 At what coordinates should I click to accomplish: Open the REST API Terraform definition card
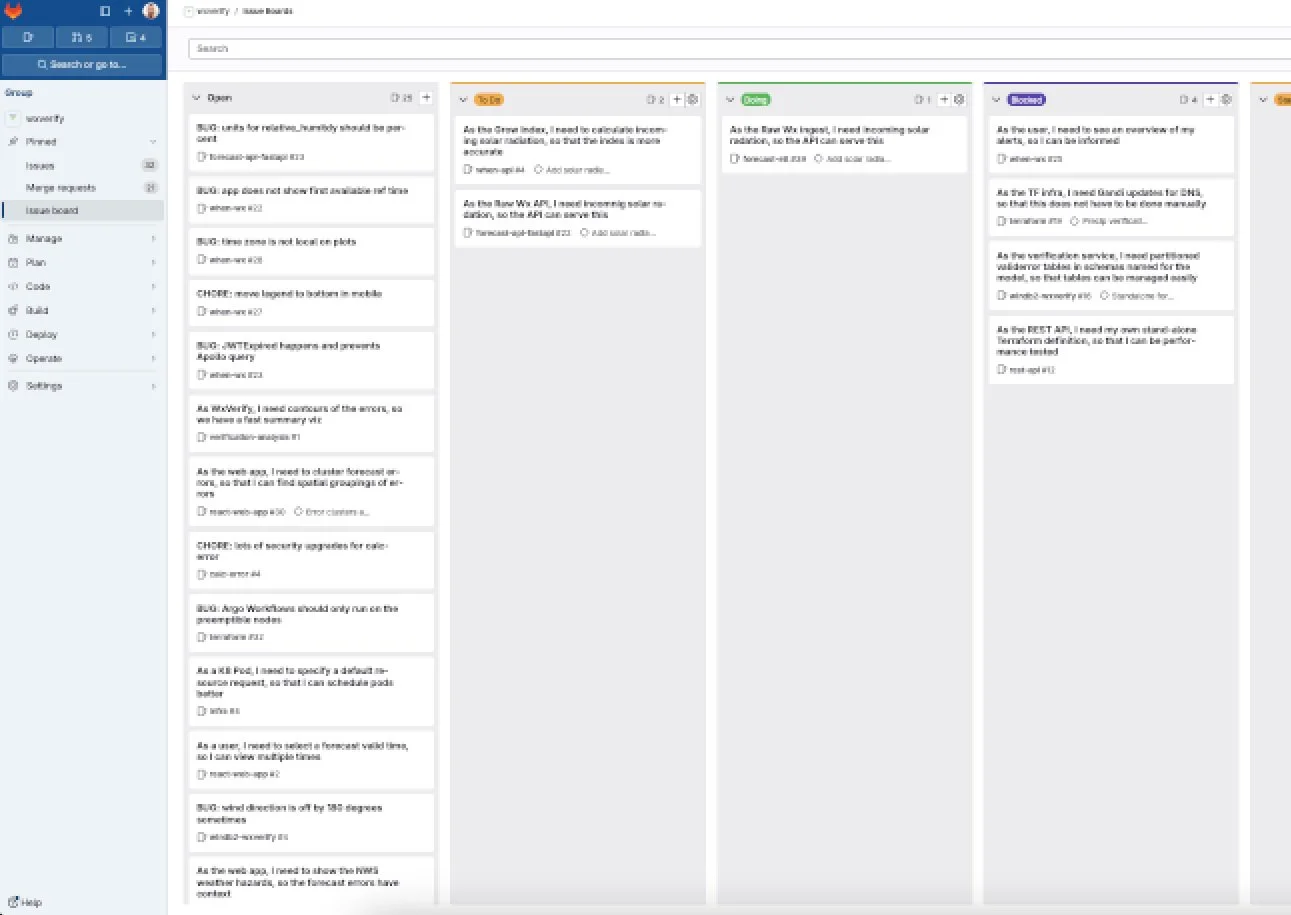pos(1111,349)
